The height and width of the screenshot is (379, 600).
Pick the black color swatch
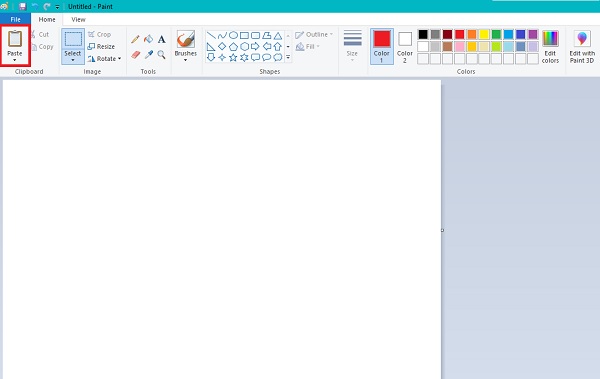(423, 34)
